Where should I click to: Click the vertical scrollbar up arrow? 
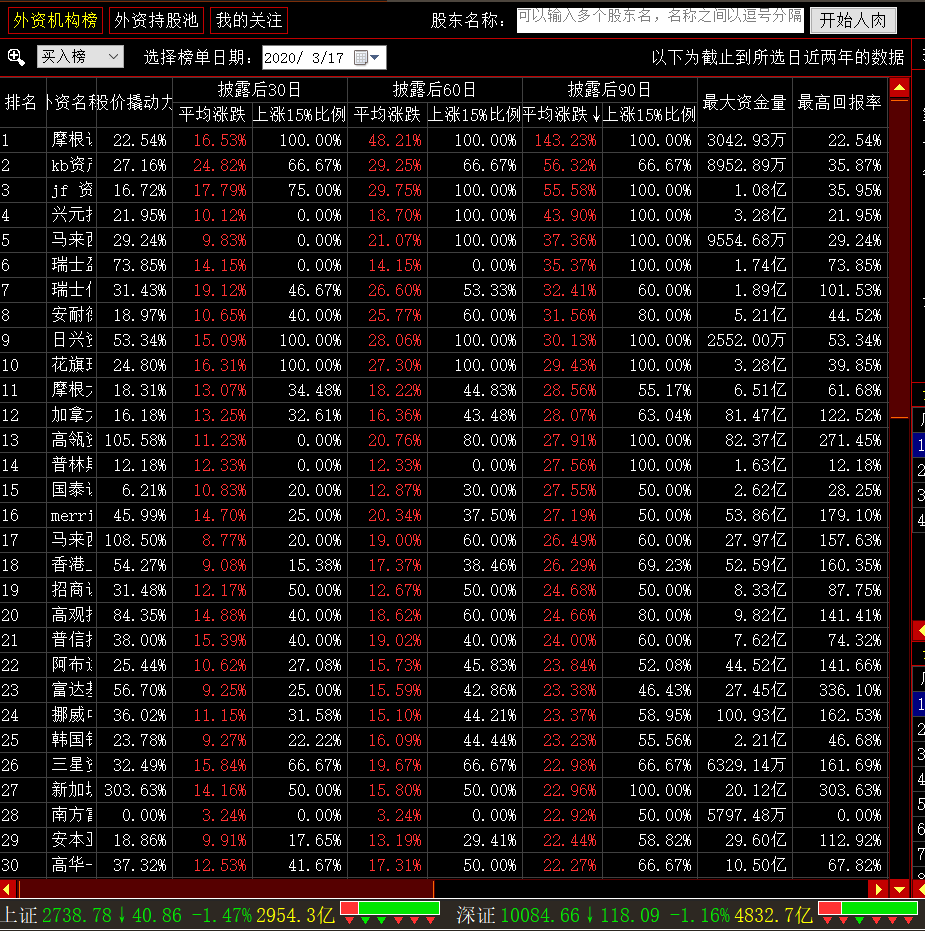[x=899, y=87]
